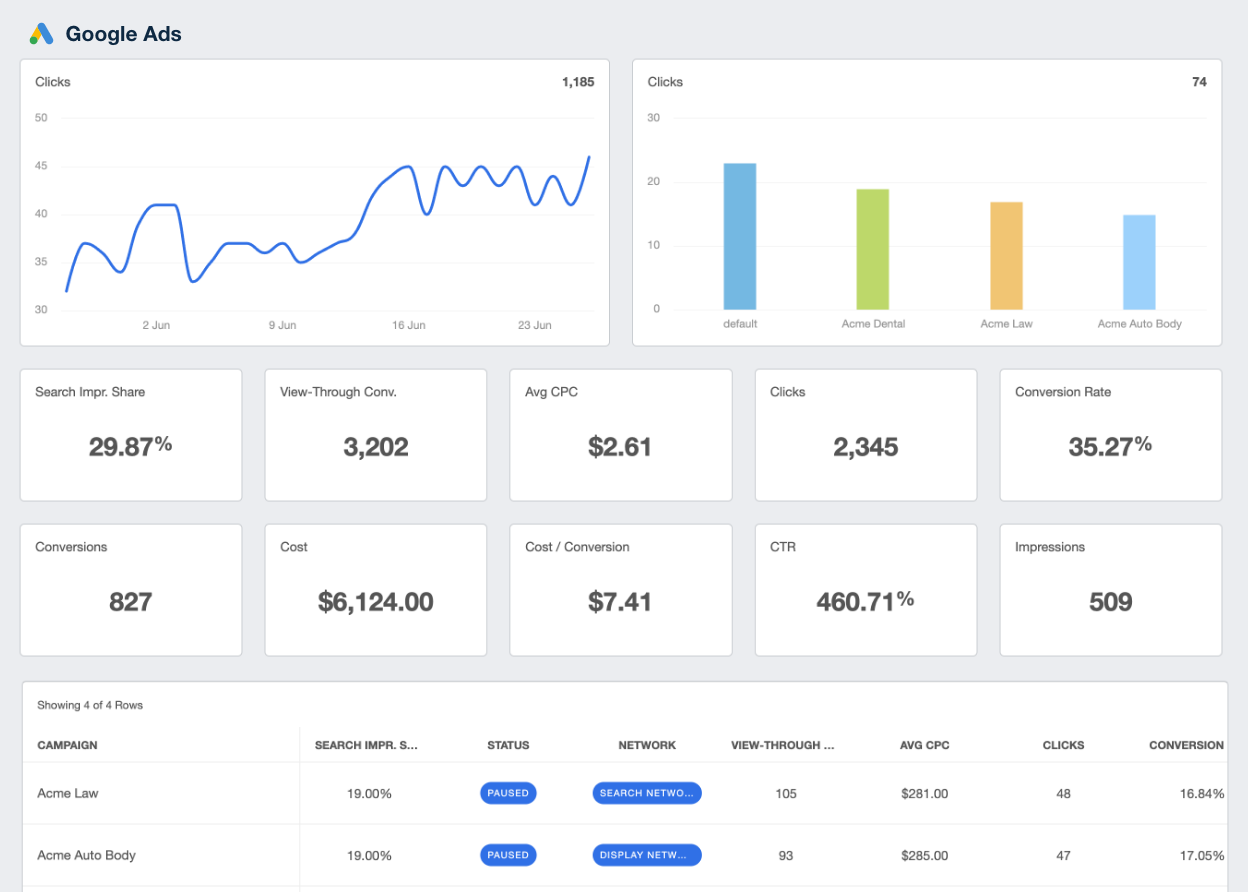This screenshot has width=1248, height=892.
Task: Select the Impressions metric card
Action: pyautogui.click(x=1110, y=590)
